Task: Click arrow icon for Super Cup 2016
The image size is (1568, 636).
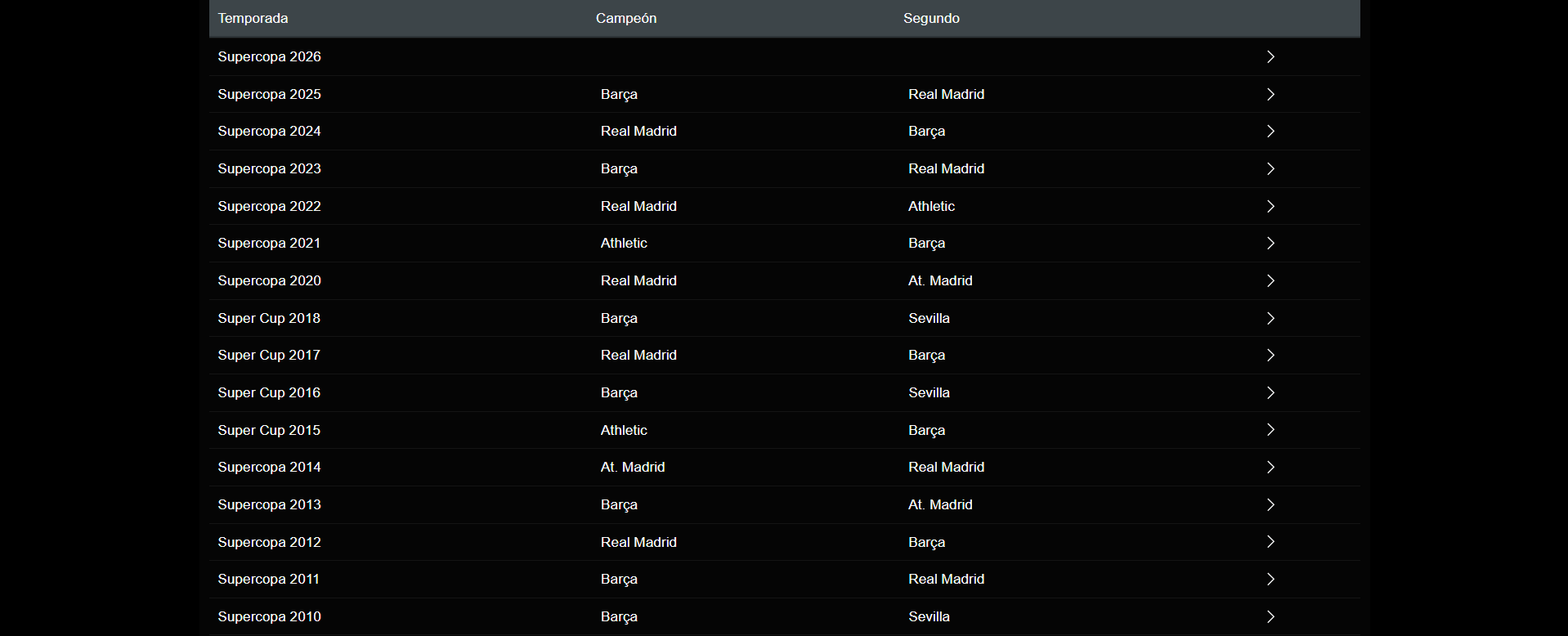Action: coord(1270,392)
